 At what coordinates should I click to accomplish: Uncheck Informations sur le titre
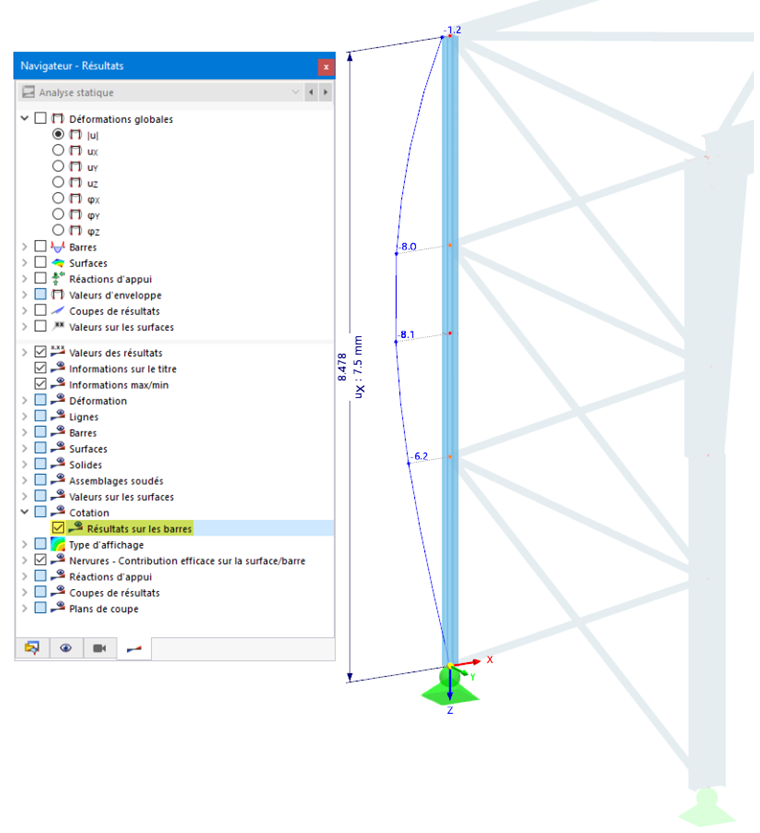[40, 368]
